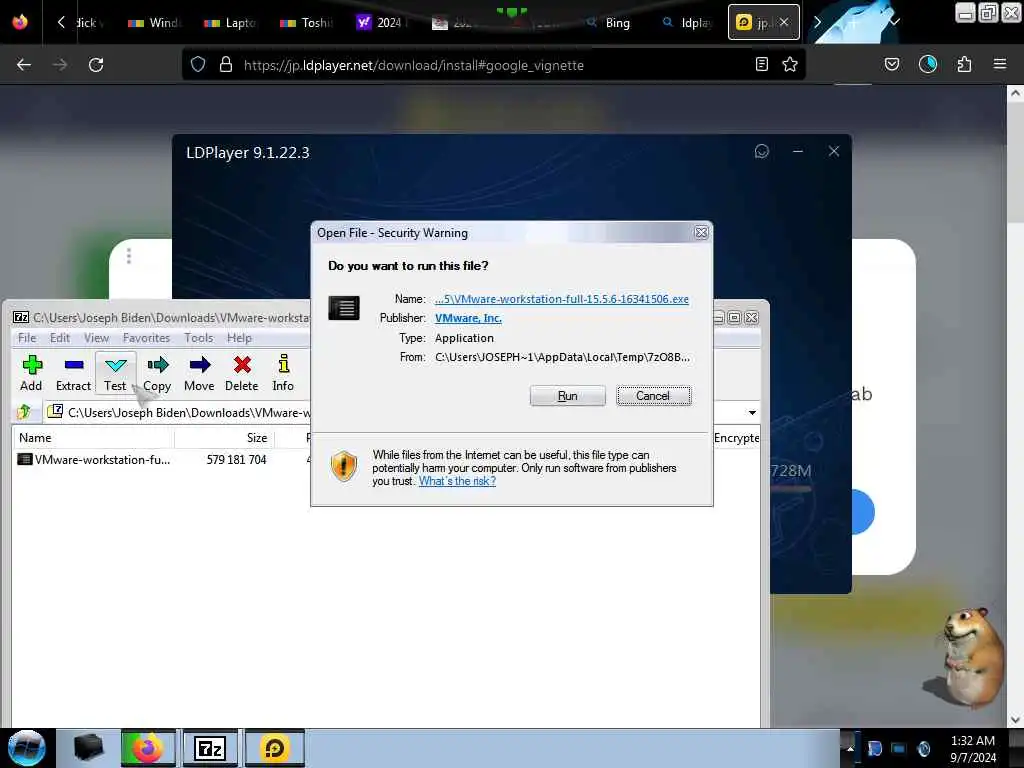Viewport: 1024px width, 768px height.
Task: Expand the 7-Zip address path dropdown
Action: 752,413
